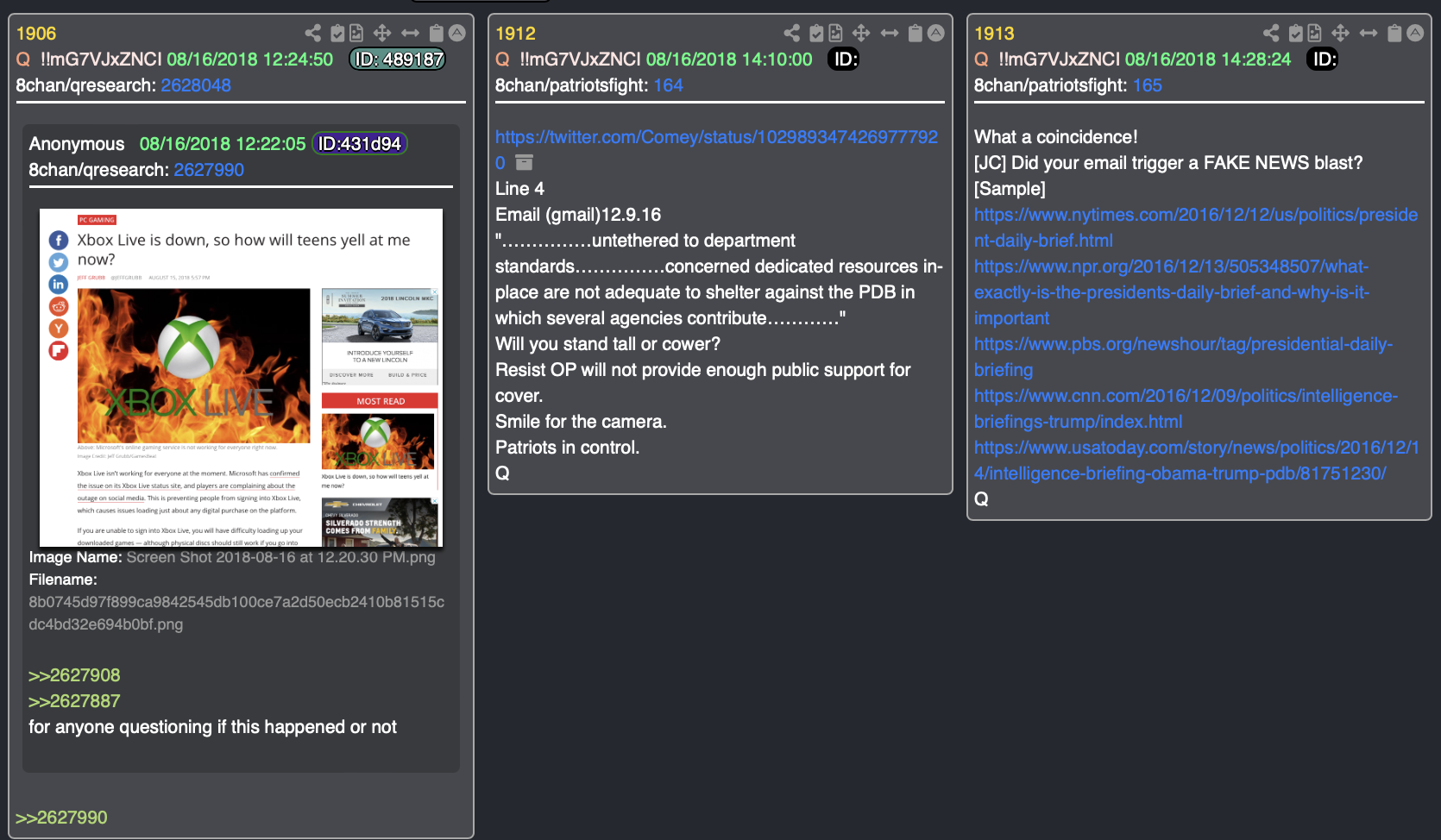Click 'Will you stand tall or cower?' line
The width and height of the screenshot is (1441, 840).
pyautogui.click(x=607, y=344)
